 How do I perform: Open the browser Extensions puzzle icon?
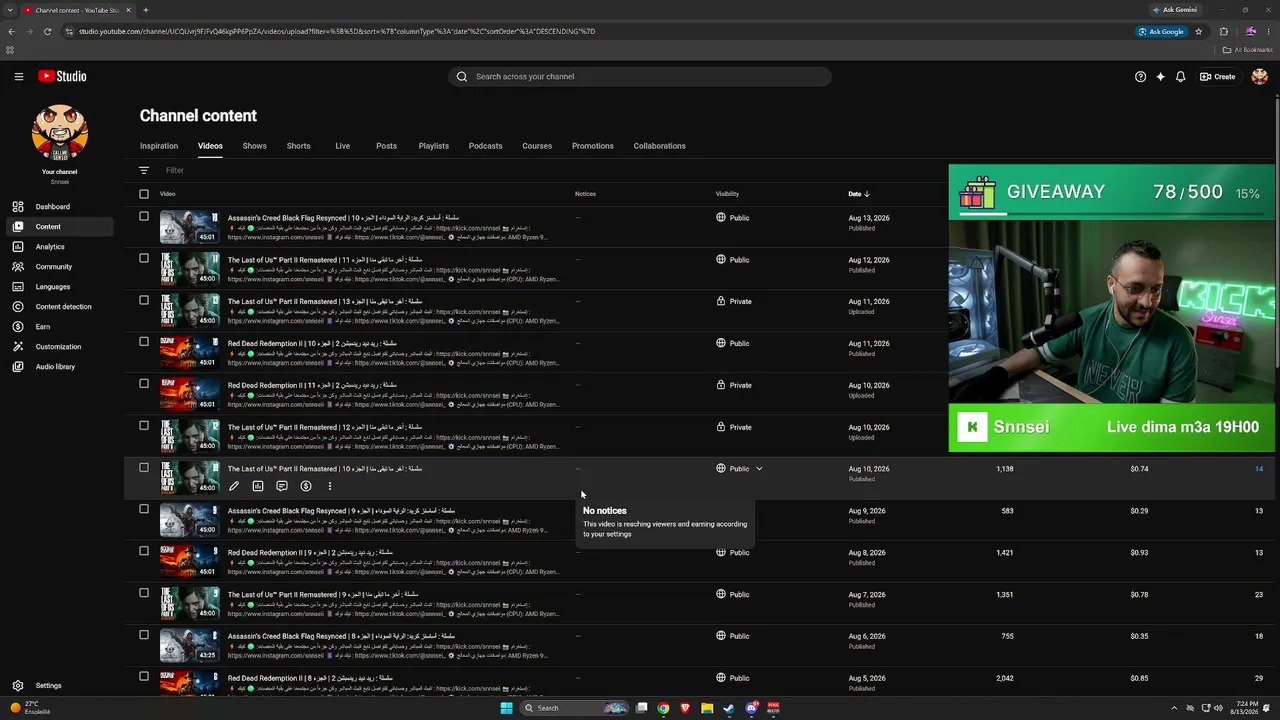coord(1224,31)
